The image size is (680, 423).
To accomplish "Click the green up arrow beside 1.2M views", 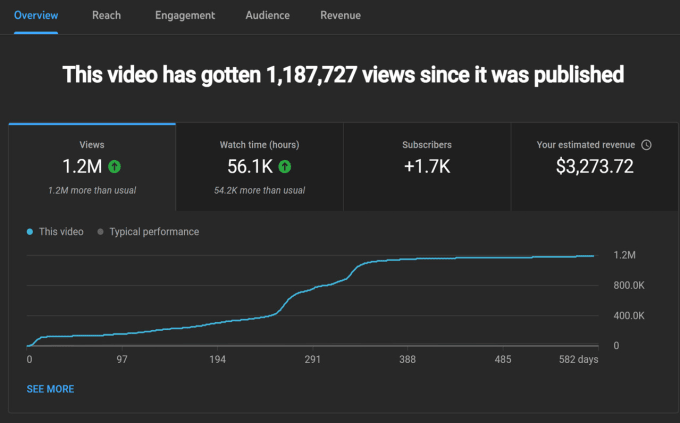I will coord(114,167).
